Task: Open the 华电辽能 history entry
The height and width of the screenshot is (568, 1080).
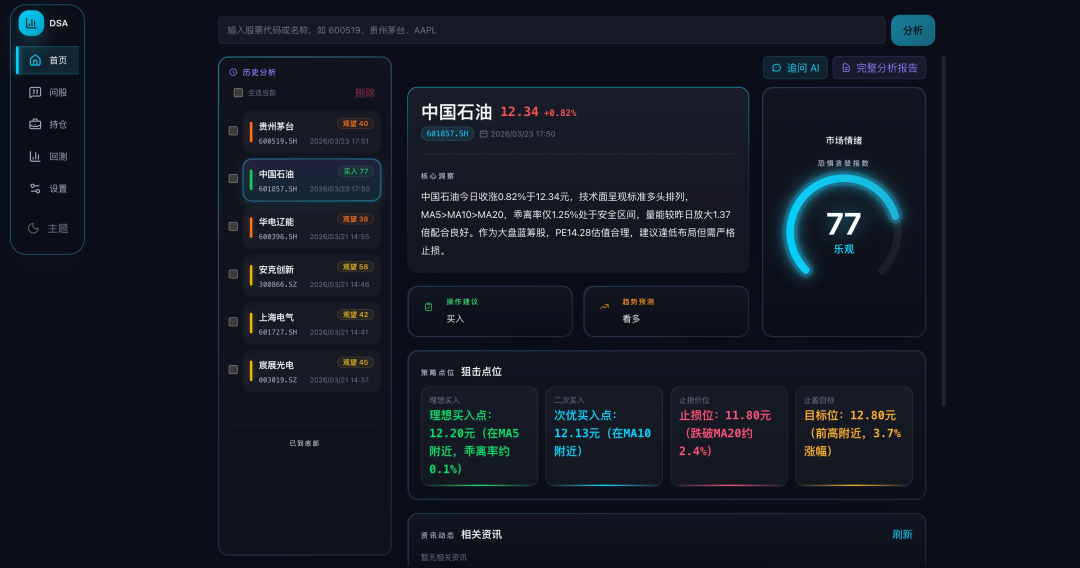Action: (312, 228)
